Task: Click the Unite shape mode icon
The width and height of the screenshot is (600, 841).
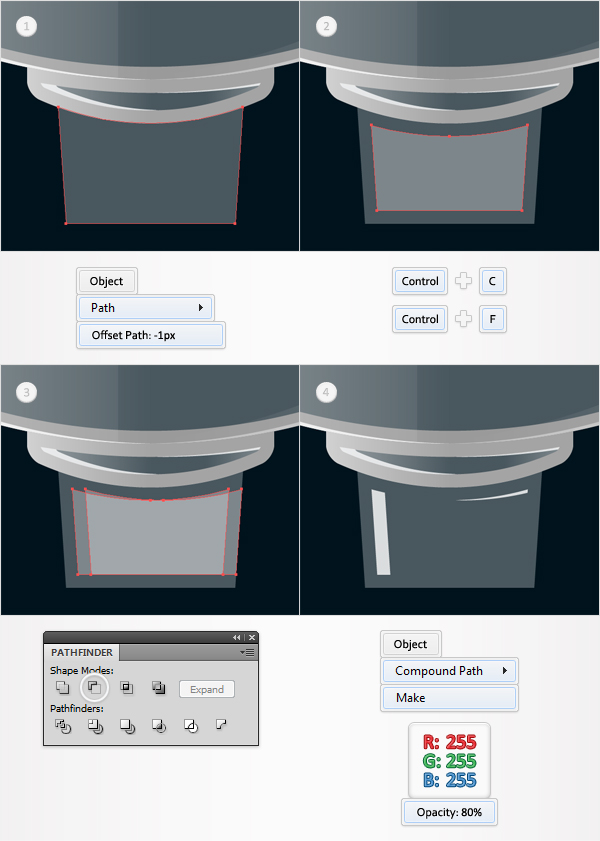Action: click(x=63, y=687)
